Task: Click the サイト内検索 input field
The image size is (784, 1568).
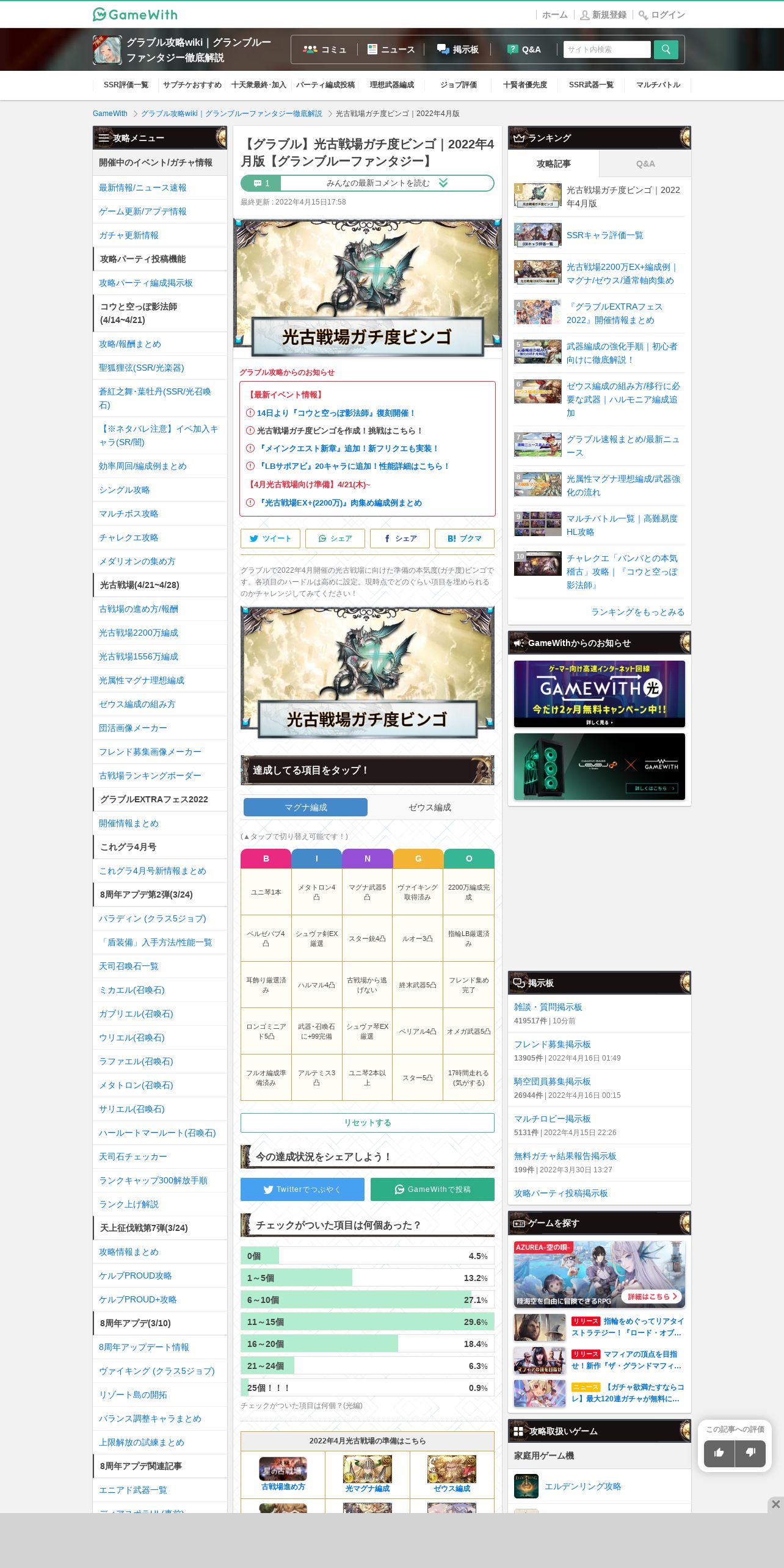Action: (x=607, y=49)
